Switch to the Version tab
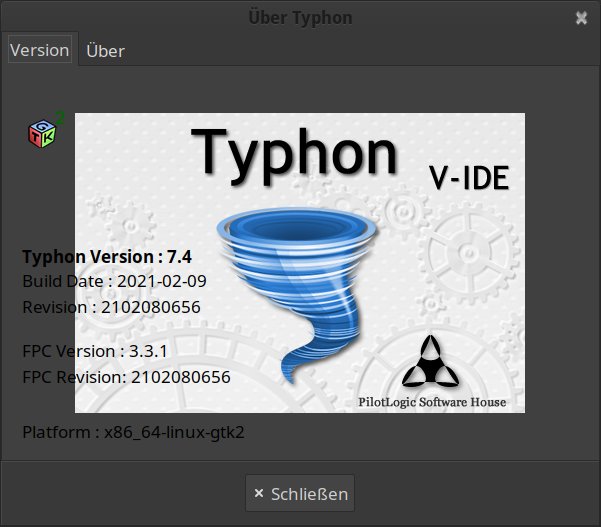The width and height of the screenshot is (601, 527). point(40,50)
